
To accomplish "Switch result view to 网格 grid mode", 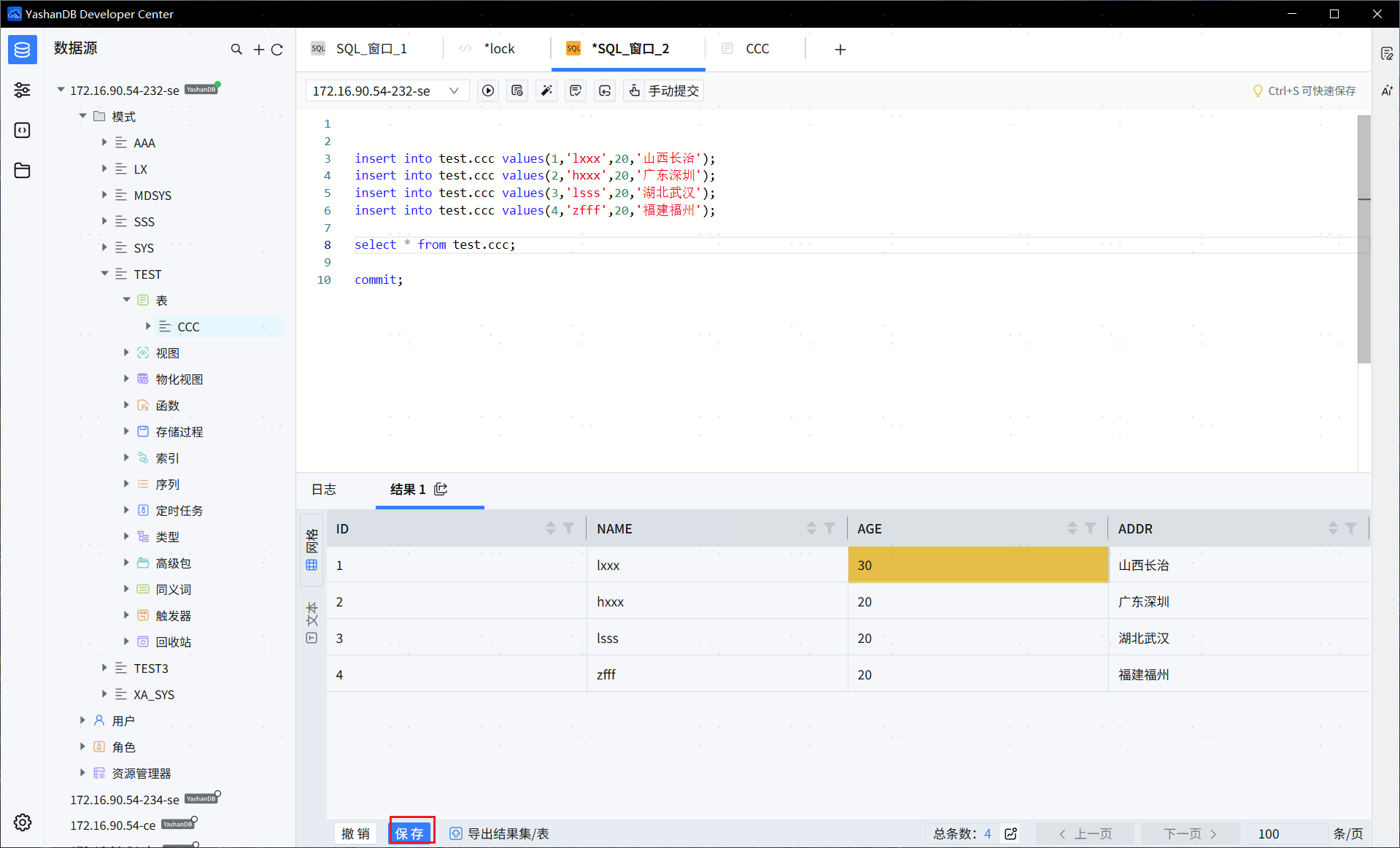I will (312, 550).
